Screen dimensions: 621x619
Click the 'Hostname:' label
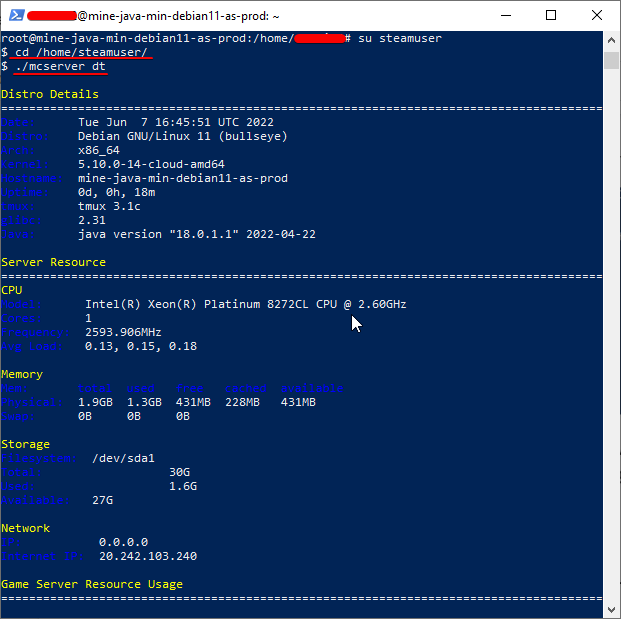[32, 178]
